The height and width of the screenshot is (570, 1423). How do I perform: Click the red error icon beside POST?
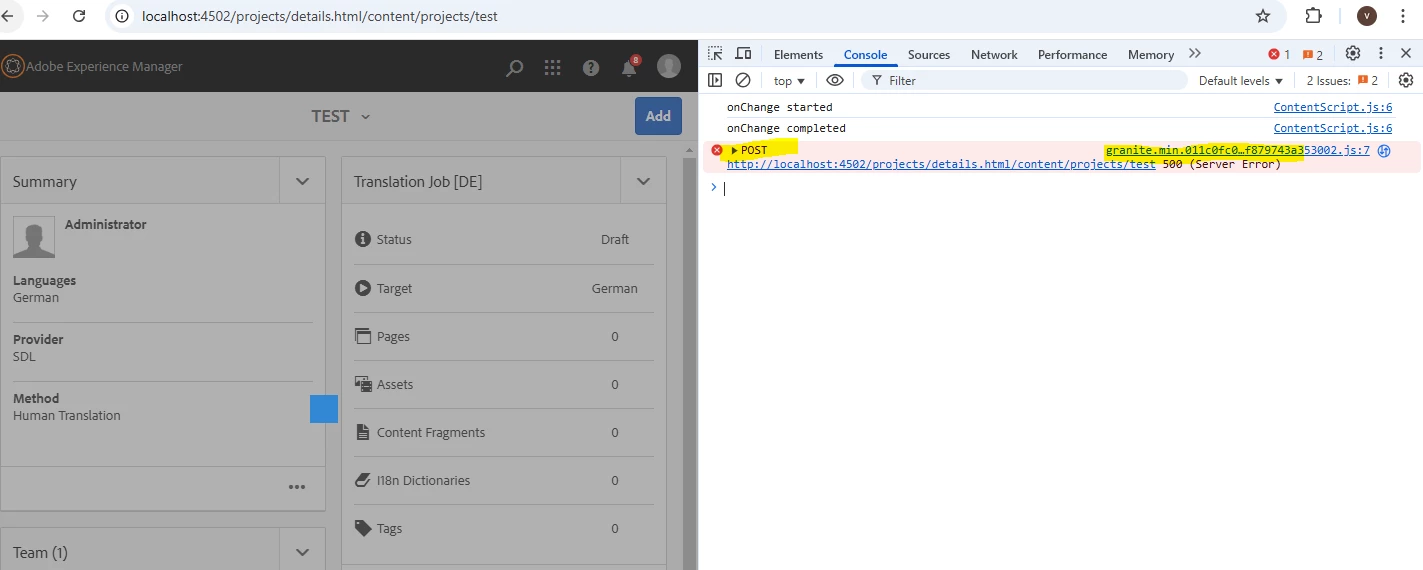point(716,150)
